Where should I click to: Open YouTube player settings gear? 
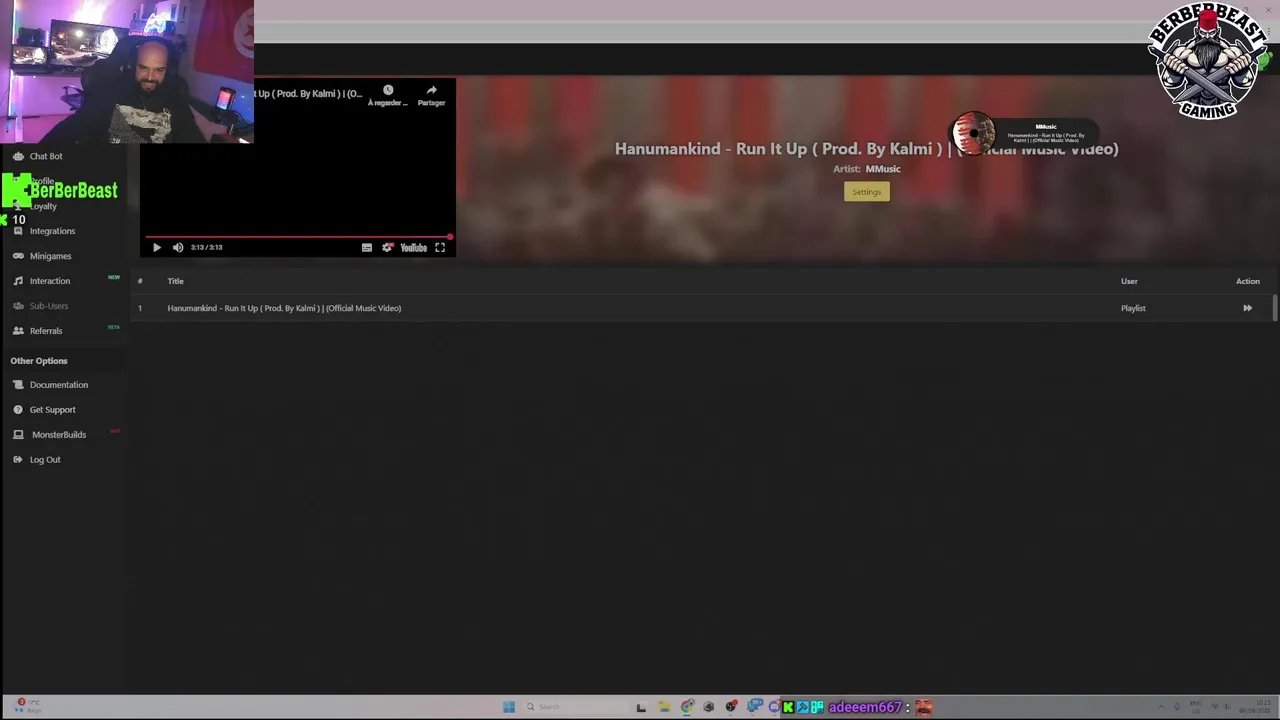(x=387, y=248)
